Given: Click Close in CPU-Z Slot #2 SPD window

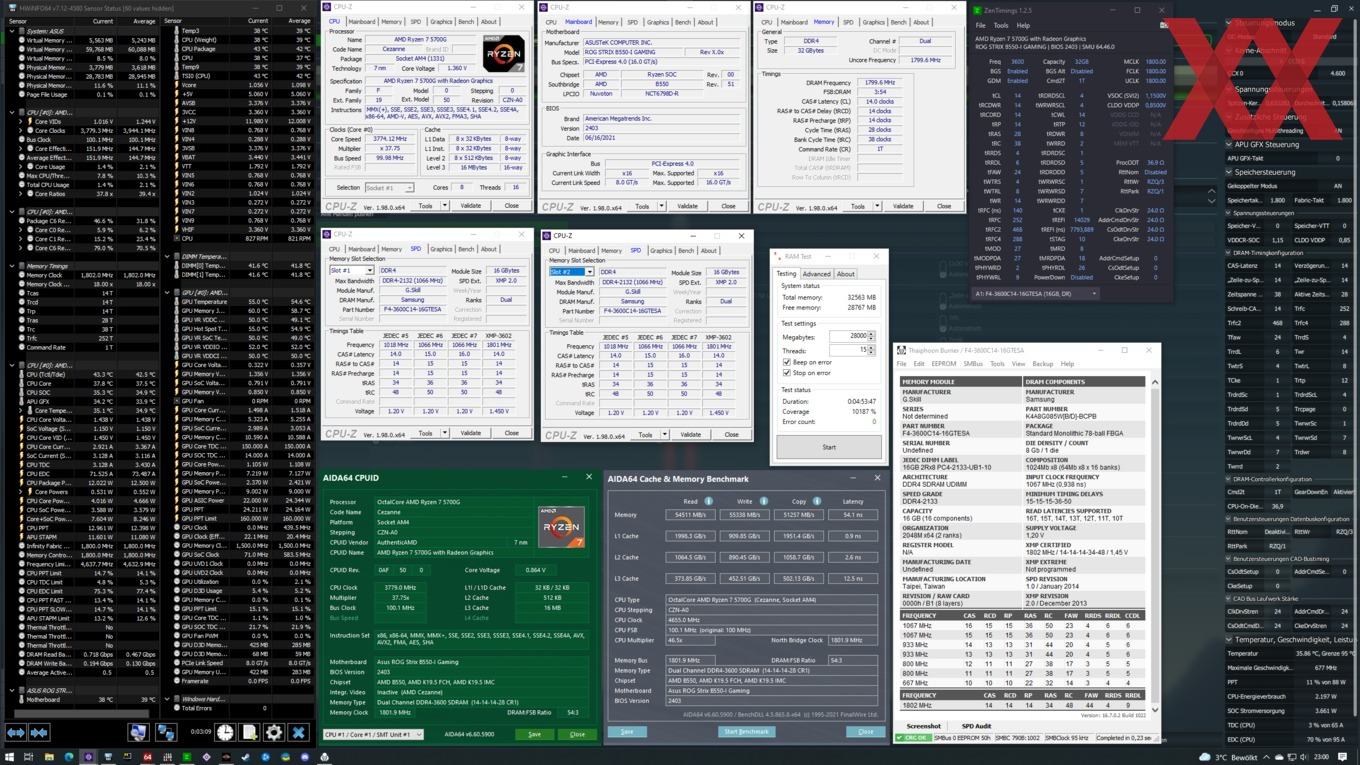Looking at the screenshot, I should click(x=731, y=434).
